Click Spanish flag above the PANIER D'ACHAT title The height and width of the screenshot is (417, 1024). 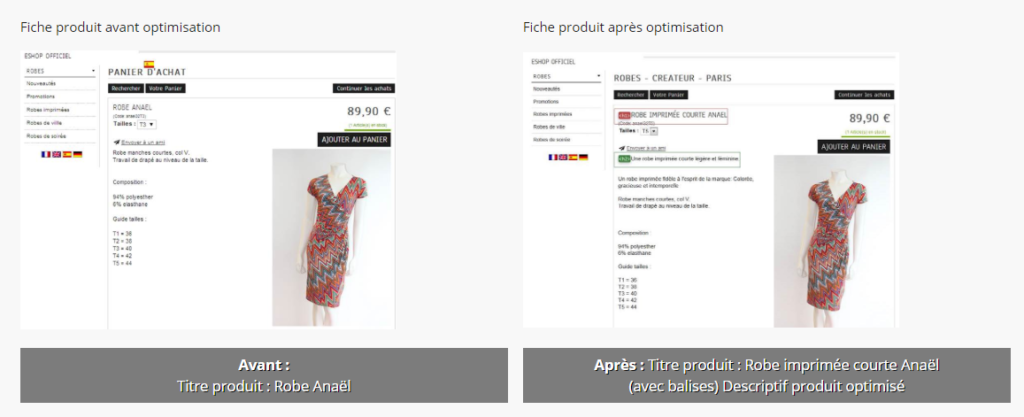point(149,64)
